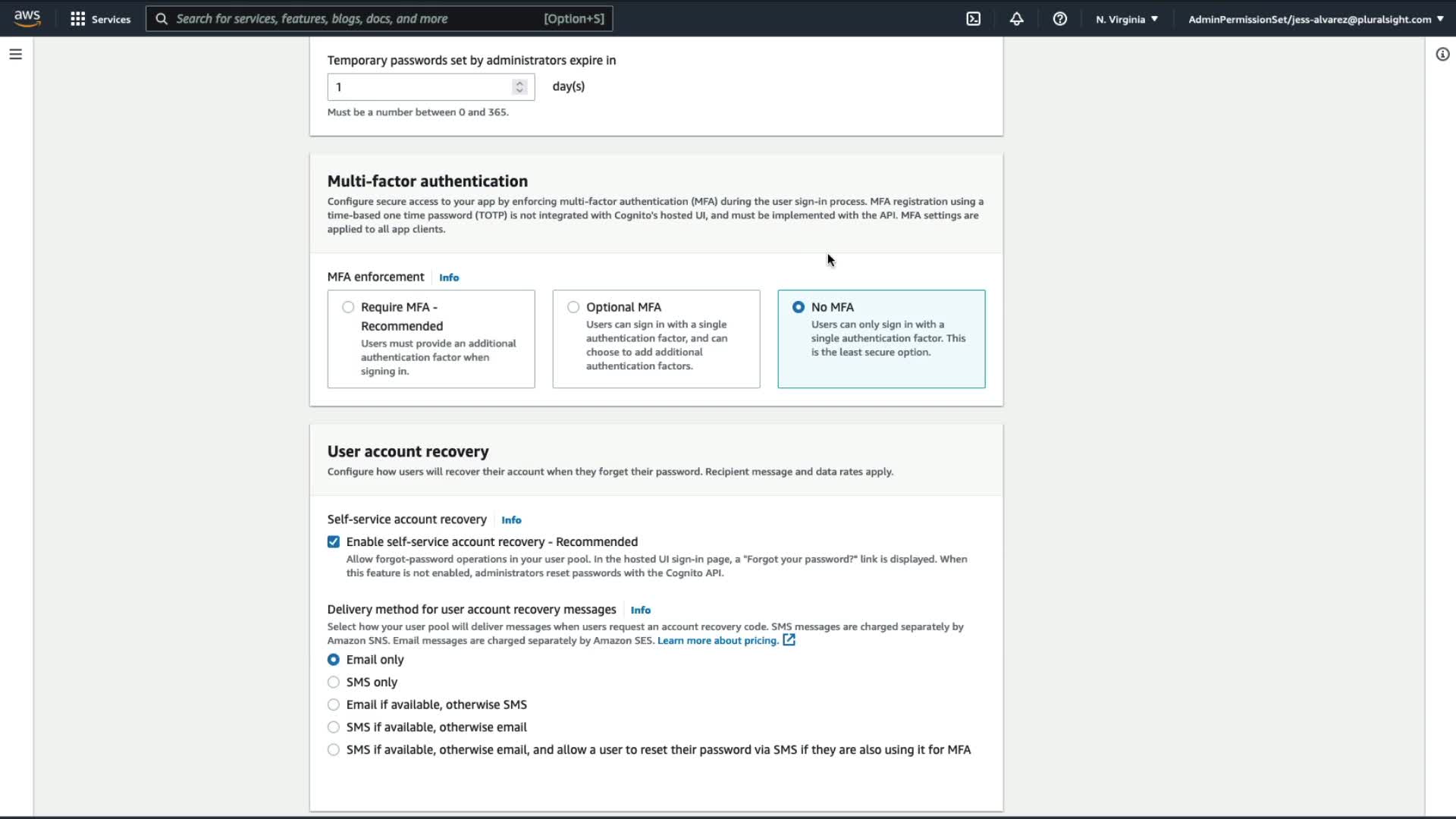The image size is (1456, 819).
Task: Select Email if available, otherwise SMS
Action: tap(334, 704)
